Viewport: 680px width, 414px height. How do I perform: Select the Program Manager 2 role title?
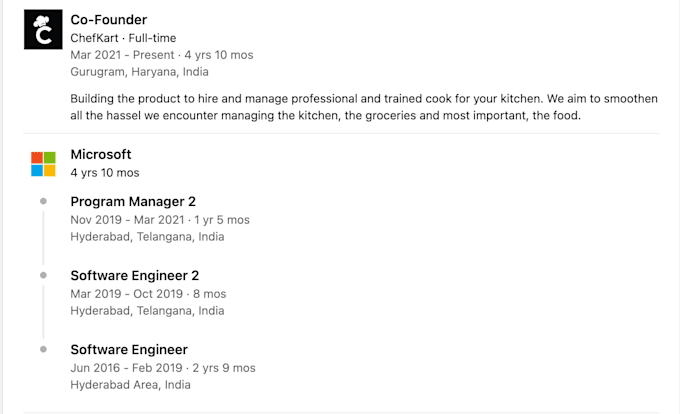tap(133, 202)
